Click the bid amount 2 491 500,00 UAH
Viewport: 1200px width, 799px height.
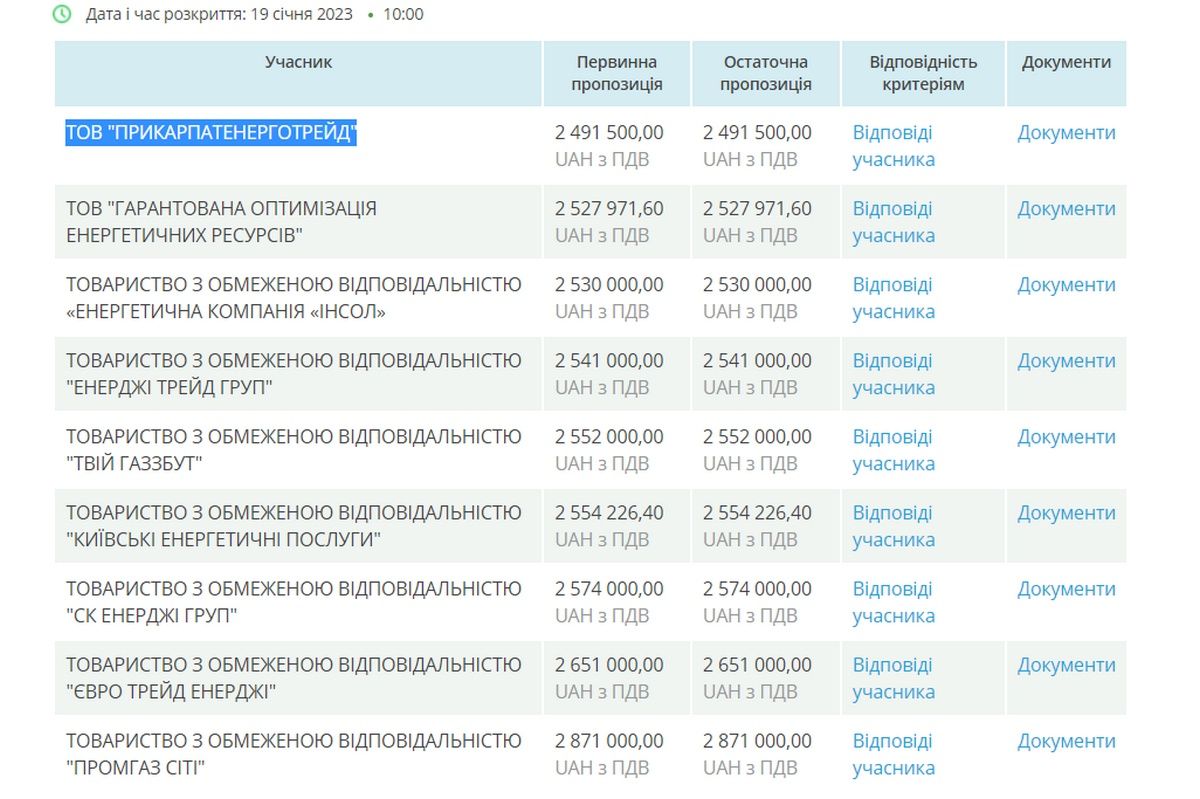(610, 132)
